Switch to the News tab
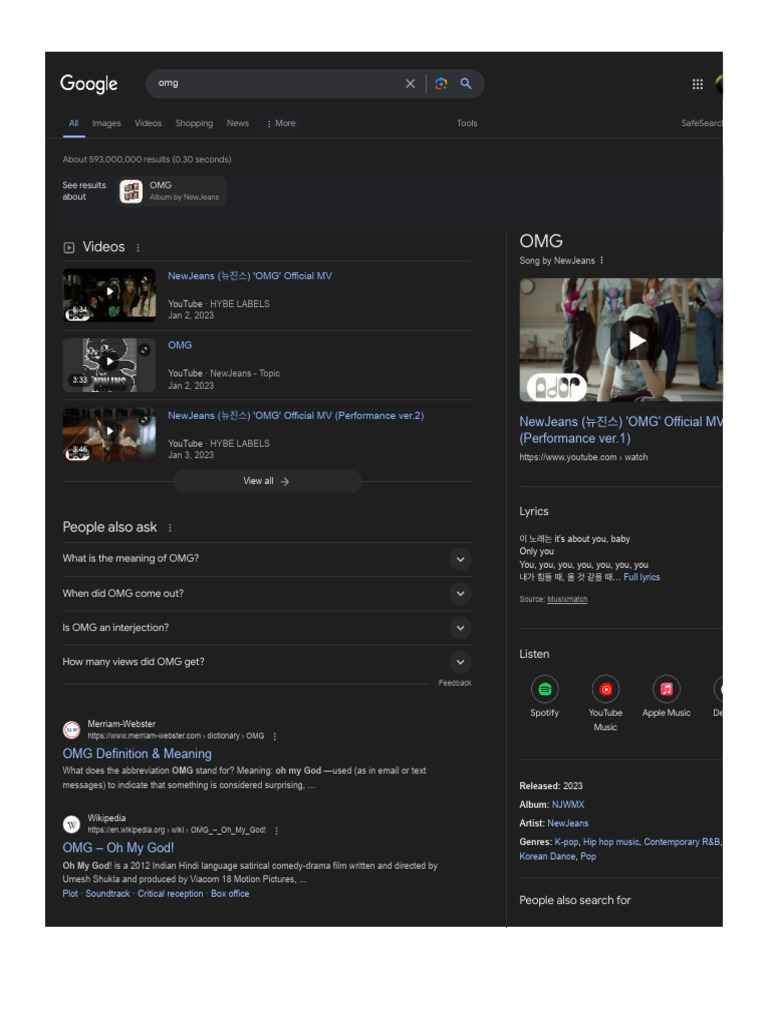Viewport: 768px width, 1024px height. click(x=238, y=123)
